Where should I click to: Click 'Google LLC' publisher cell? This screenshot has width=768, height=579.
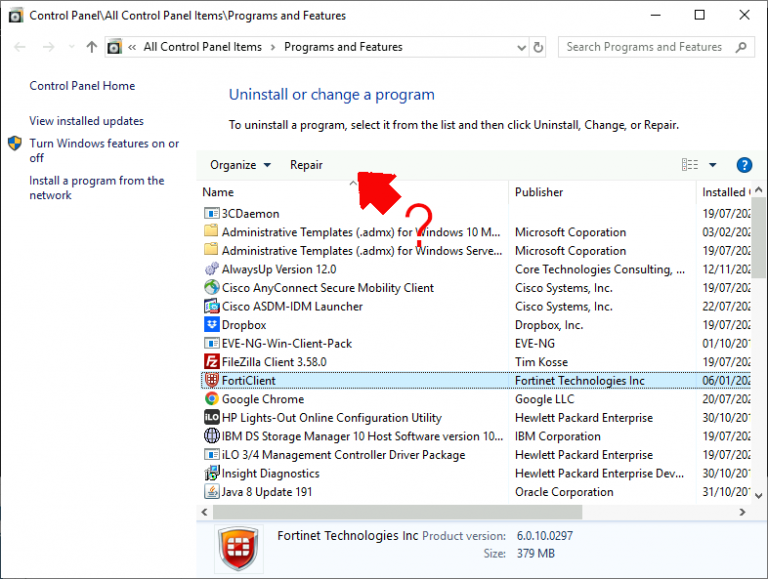click(544, 399)
